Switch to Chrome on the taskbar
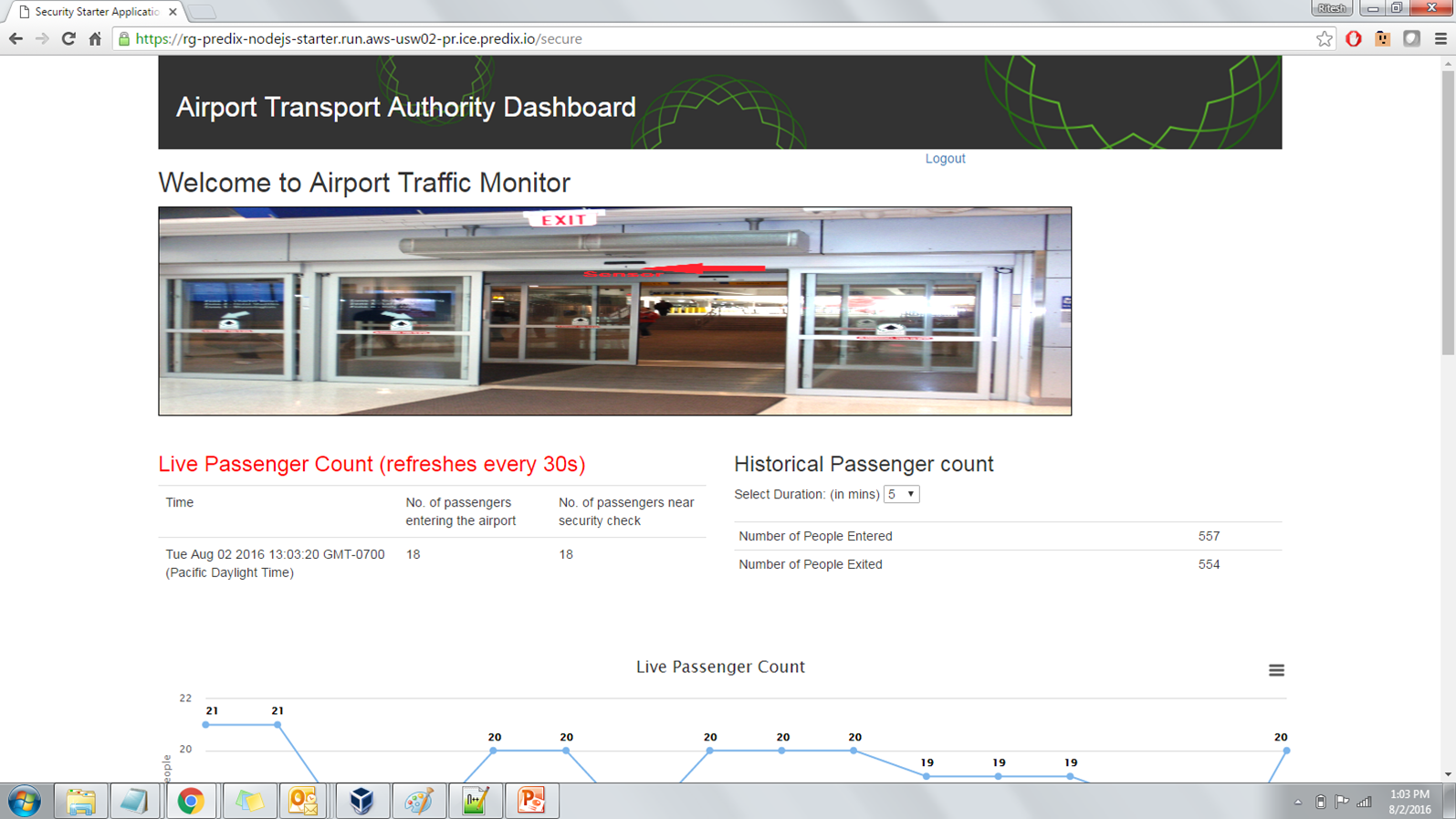Screen dimensions: 1456x819 click(191, 802)
